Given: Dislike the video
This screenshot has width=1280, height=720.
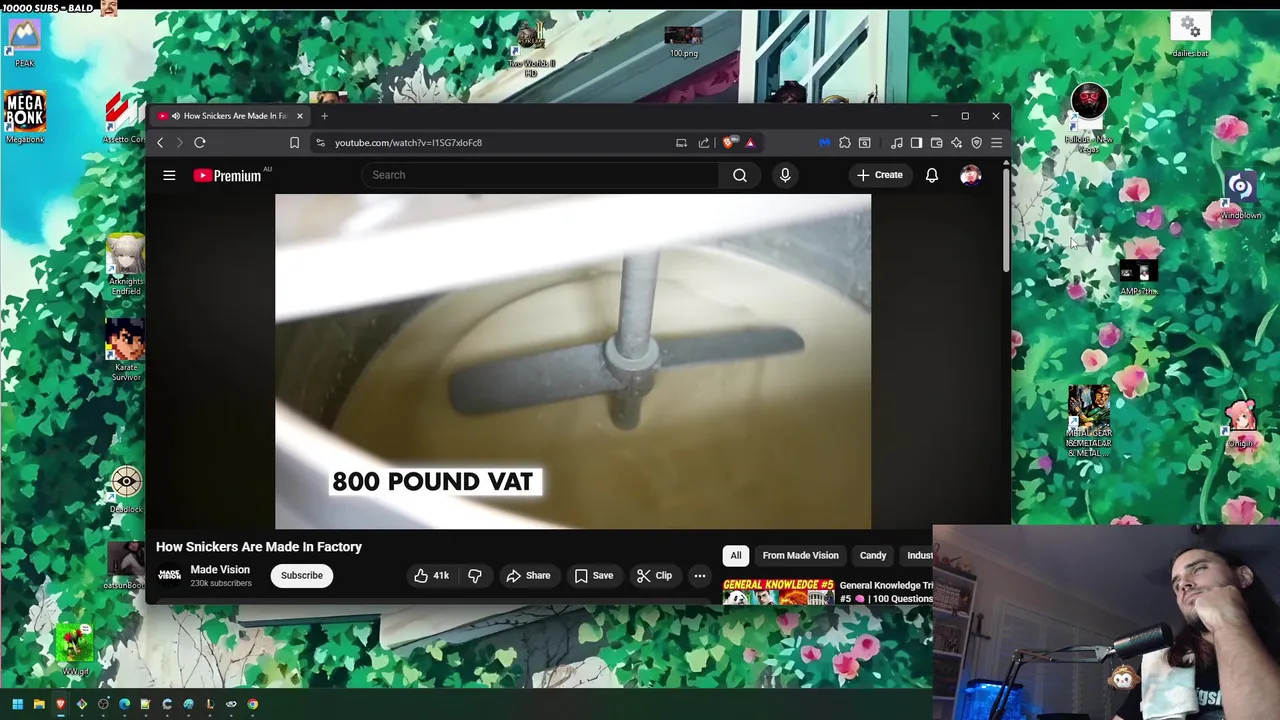Looking at the screenshot, I should pyautogui.click(x=475, y=575).
